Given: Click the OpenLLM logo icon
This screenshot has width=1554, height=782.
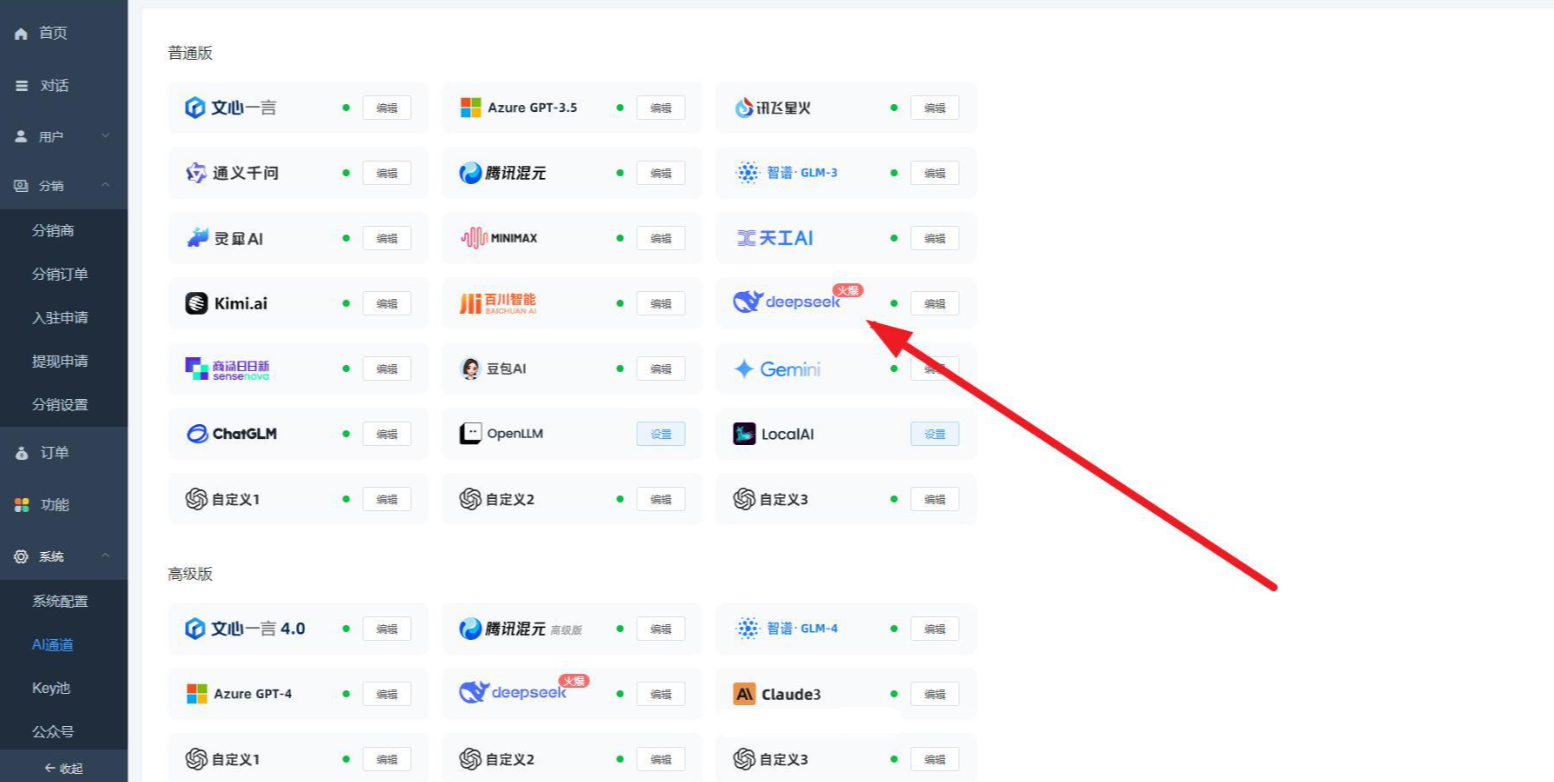Looking at the screenshot, I should 470,434.
